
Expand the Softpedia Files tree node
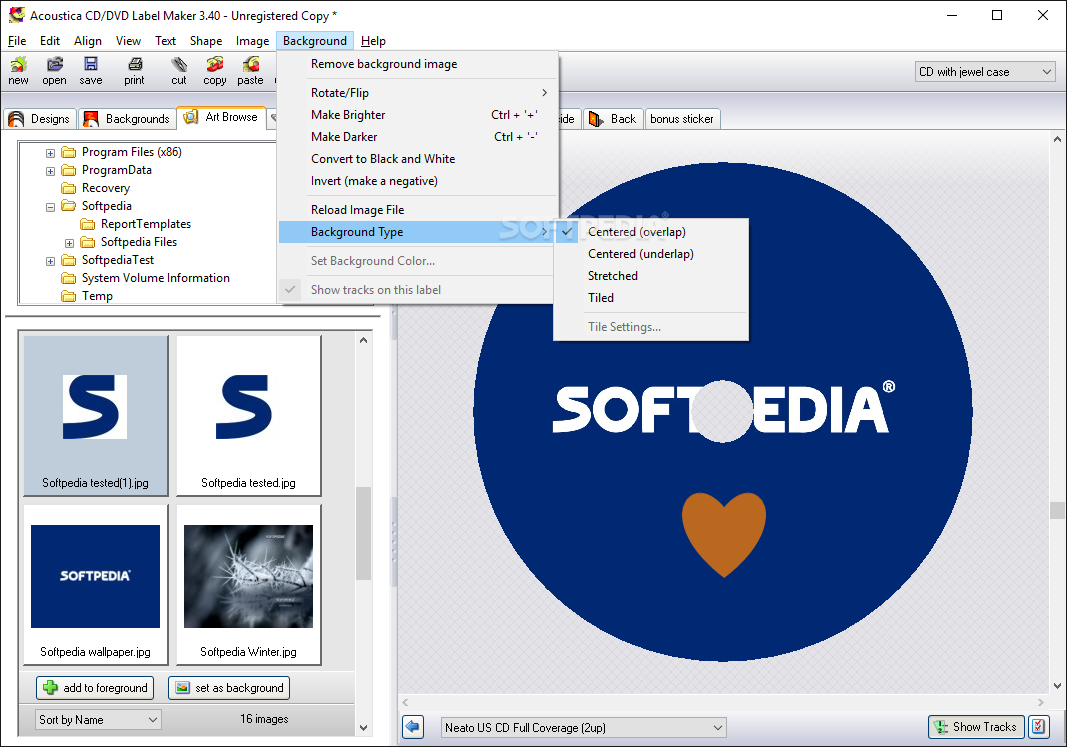point(69,243)
